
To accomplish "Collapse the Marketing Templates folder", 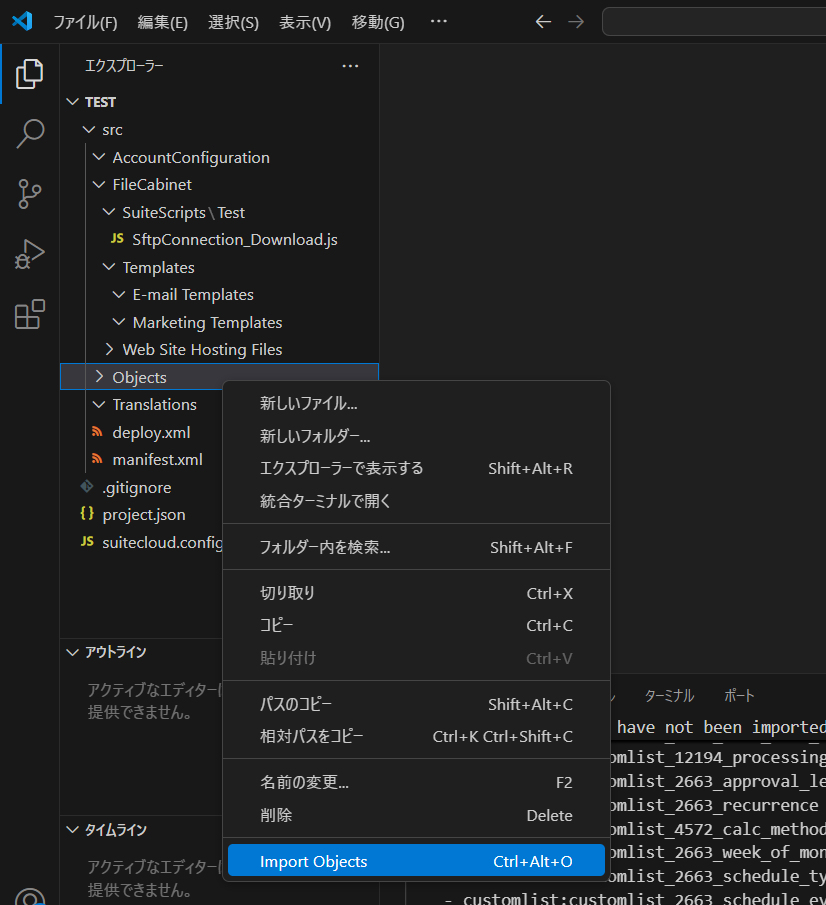I will [118, 321].
